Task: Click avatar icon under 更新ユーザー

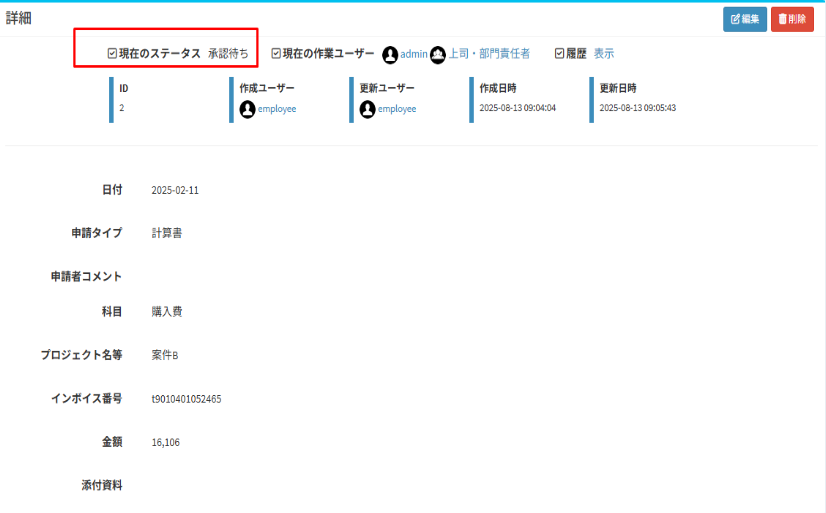Action: pos(368,110)
